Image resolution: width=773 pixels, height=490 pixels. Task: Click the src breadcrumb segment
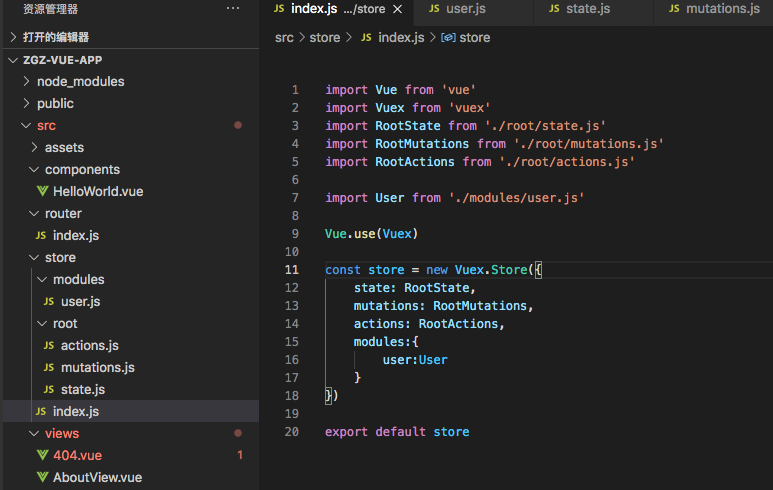point(284,37)
